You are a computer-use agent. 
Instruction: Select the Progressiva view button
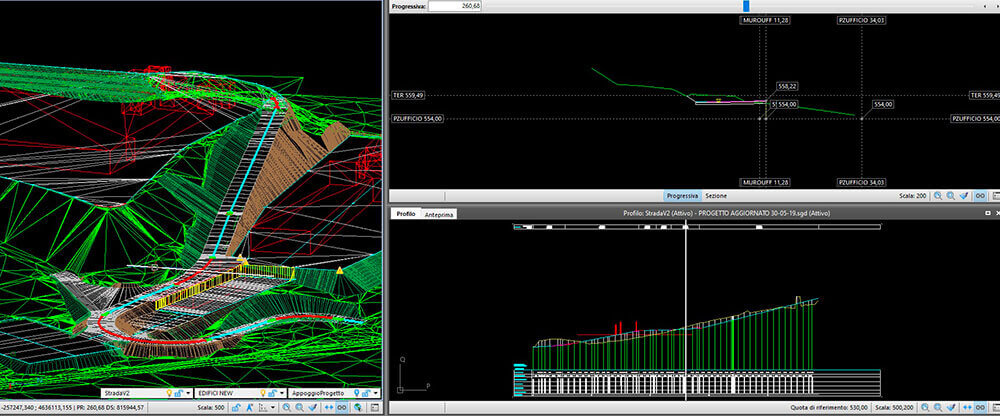tap(683, 195)
